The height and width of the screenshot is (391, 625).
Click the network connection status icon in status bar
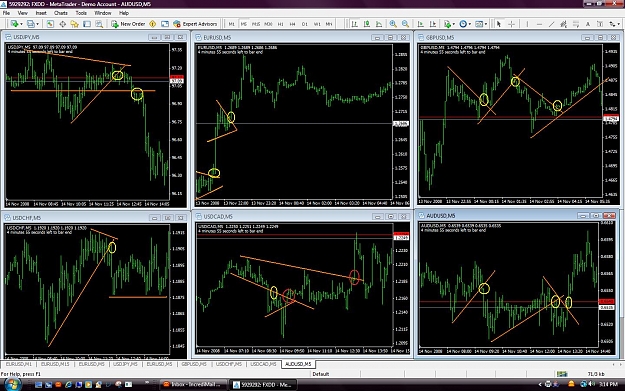[562, 374]
